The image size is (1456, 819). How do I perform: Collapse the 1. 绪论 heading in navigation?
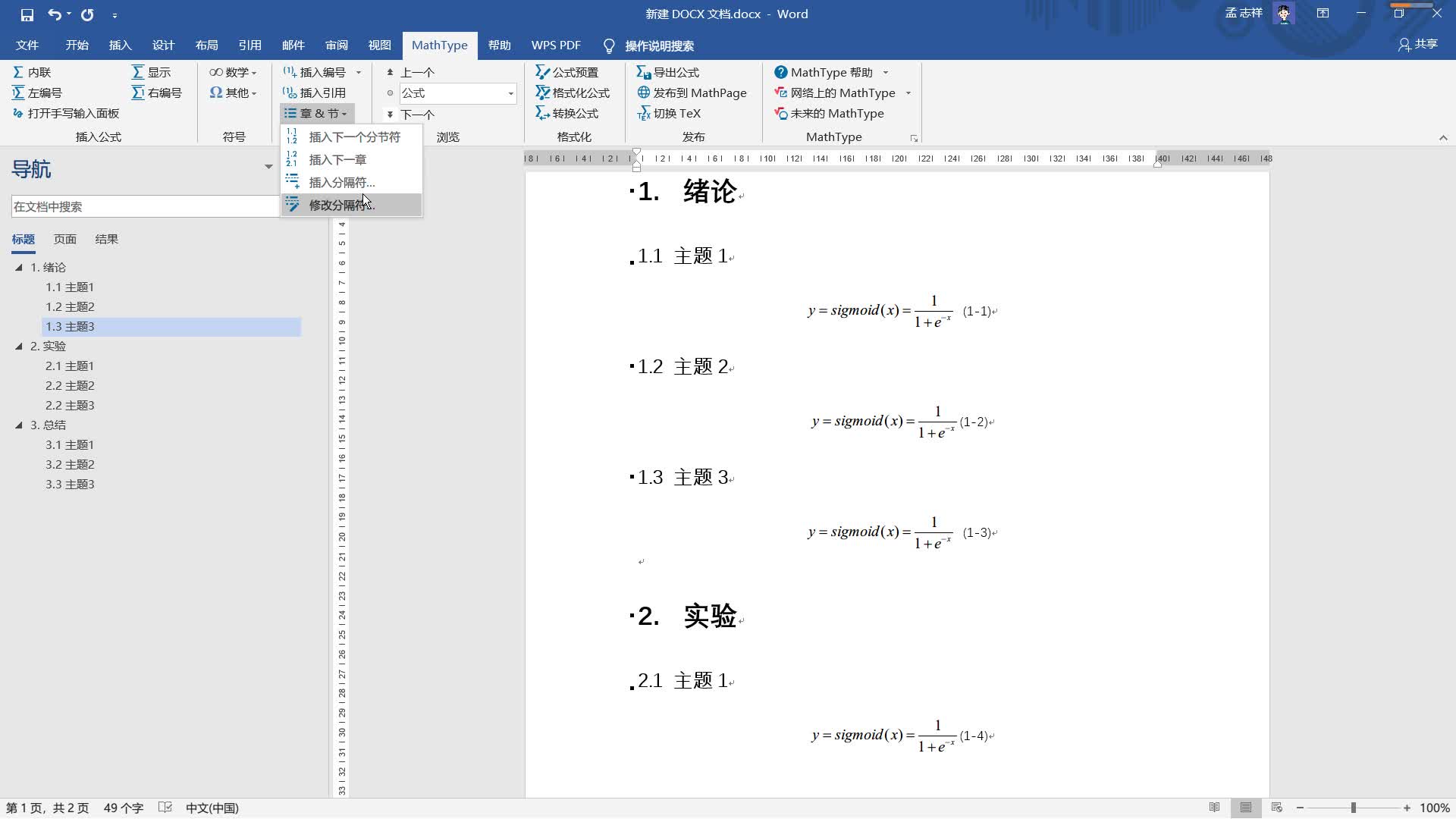(x=19, y=267)
